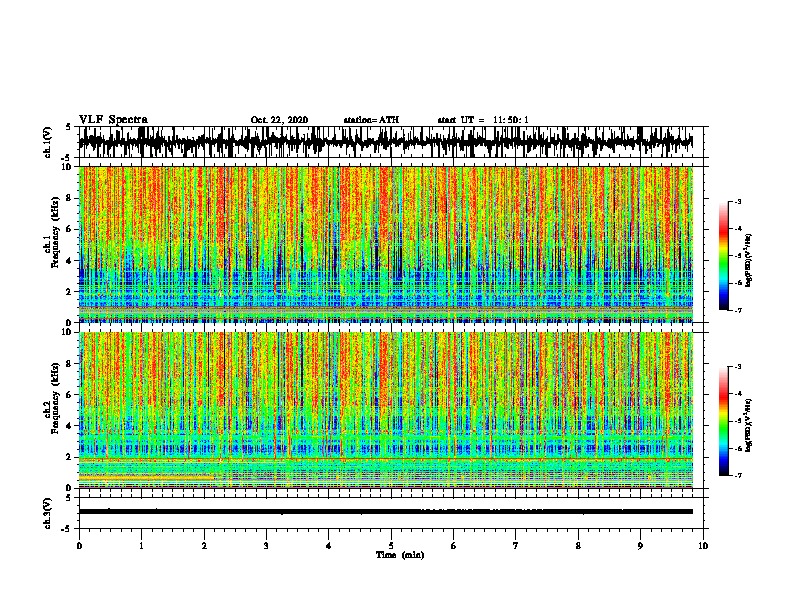Click the ch.1 colorbar log(PSD) unit label
The image size is (792, 612).
pos(749,260)
